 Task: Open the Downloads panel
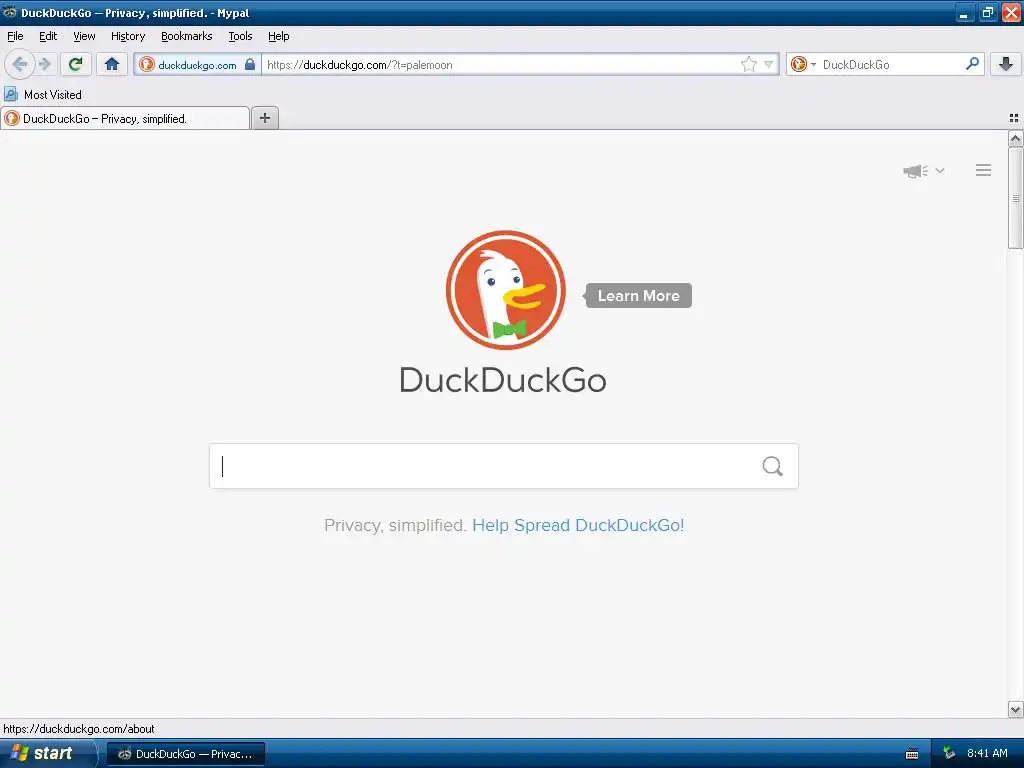click(1006, 64)
